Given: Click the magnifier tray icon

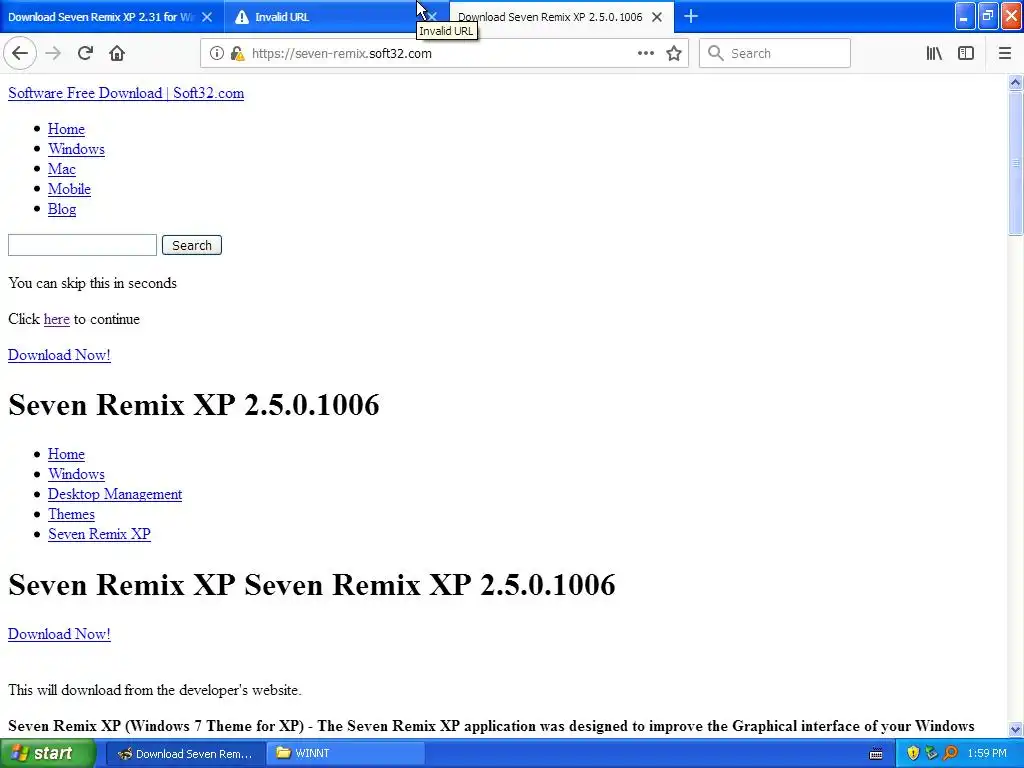Looking at the screenshot, I should click(951, 754).
